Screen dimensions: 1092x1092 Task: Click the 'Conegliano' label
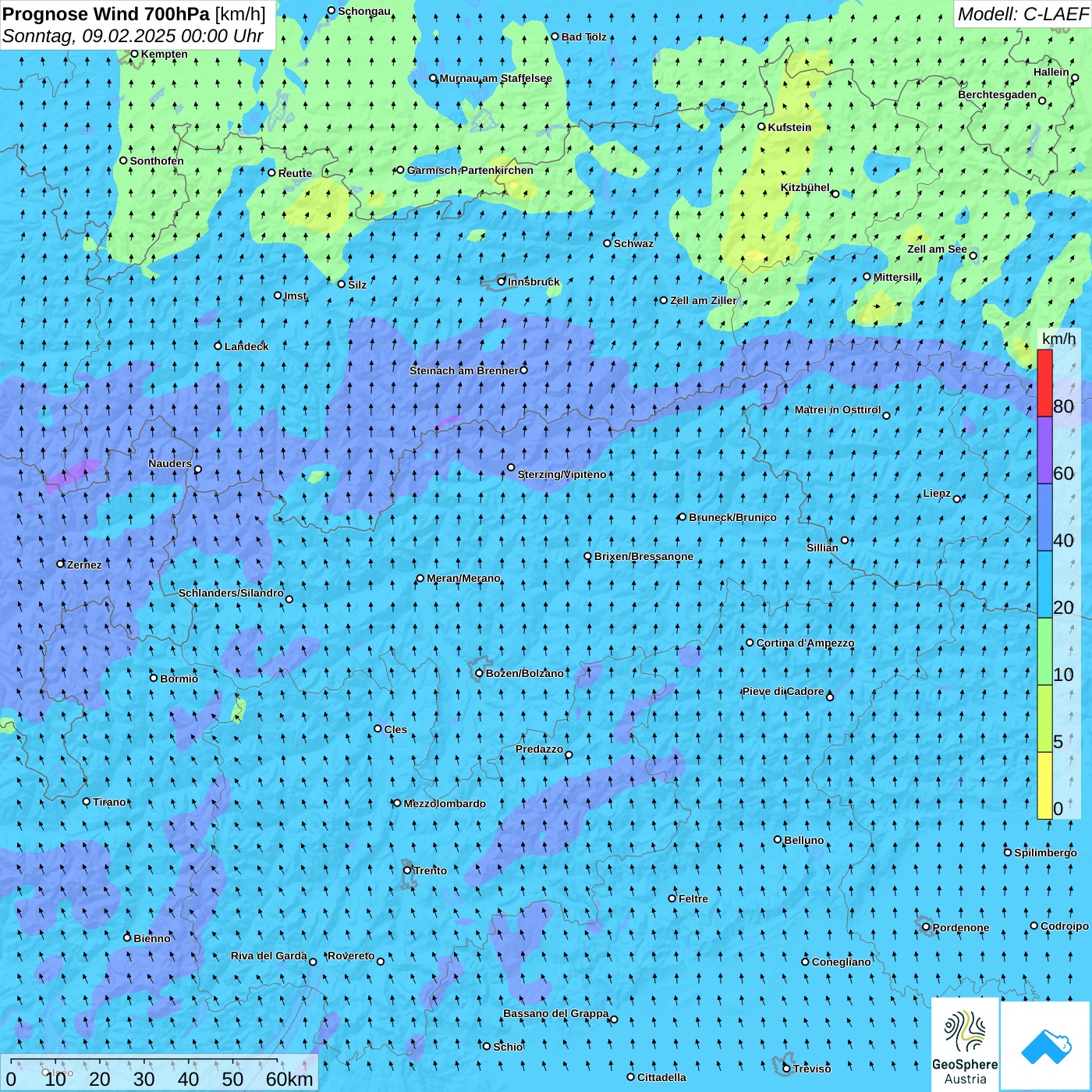click(x=841, y=962)
